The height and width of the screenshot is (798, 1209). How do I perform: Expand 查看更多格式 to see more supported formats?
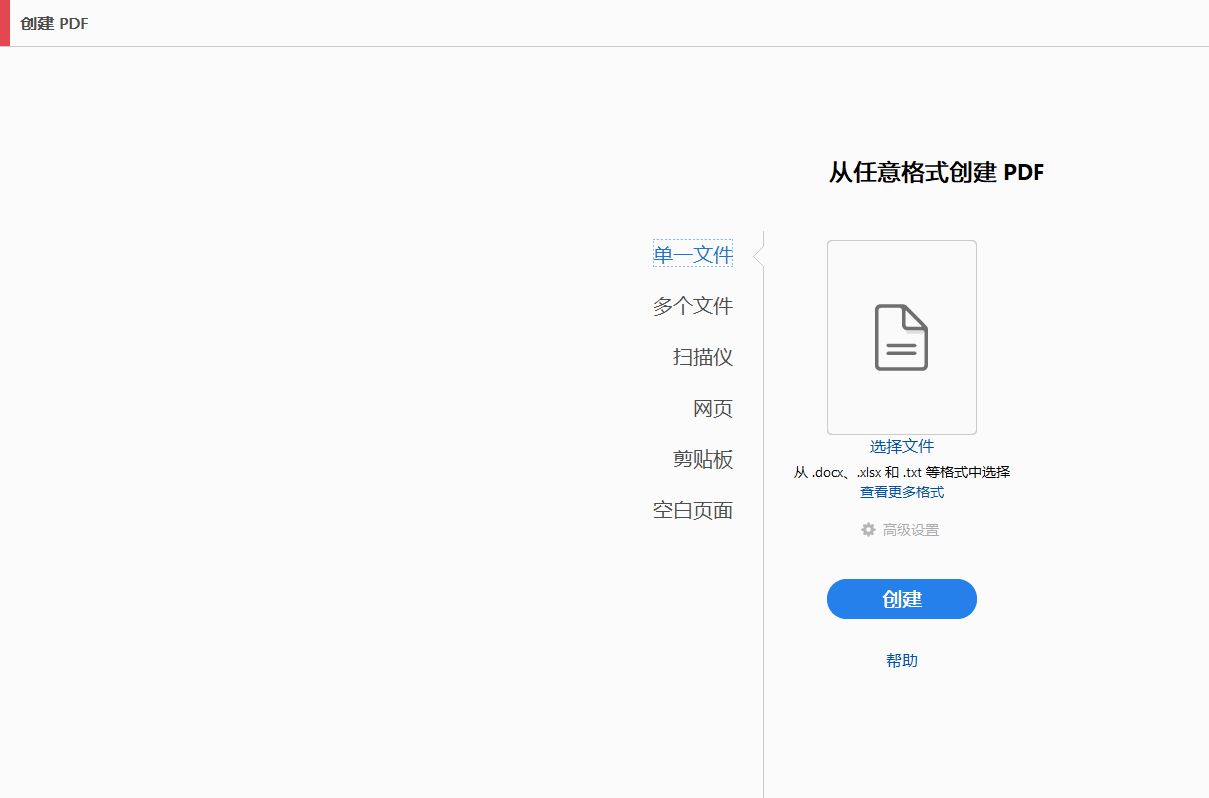point(901,491)
